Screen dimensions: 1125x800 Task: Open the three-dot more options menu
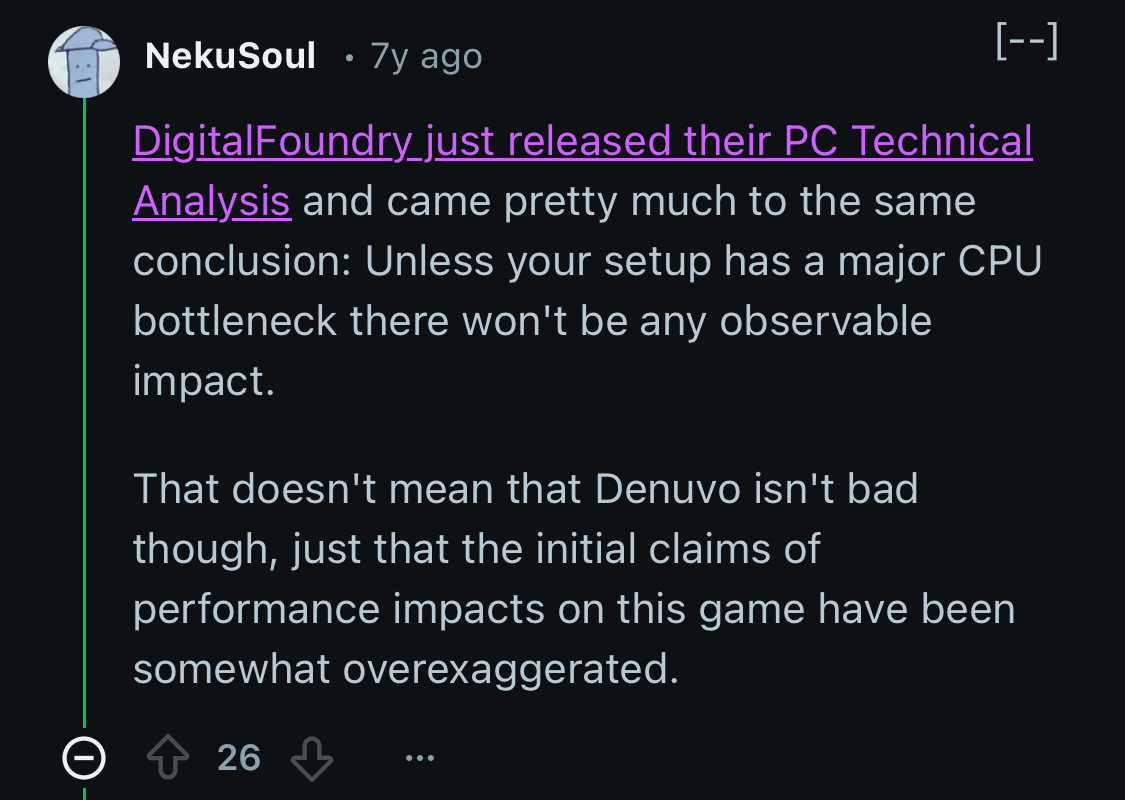pyautogui.click(x=420, y=759)
